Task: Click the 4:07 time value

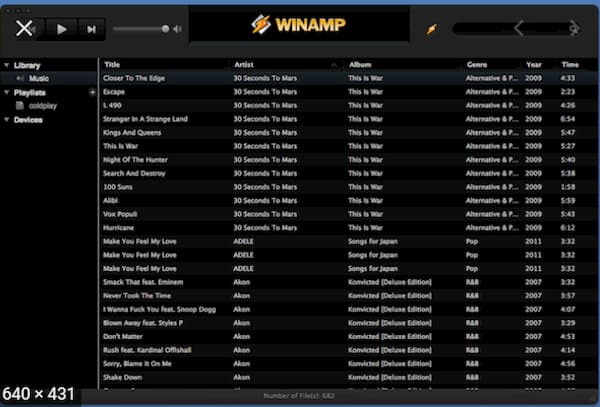Action: click(568, 309)
